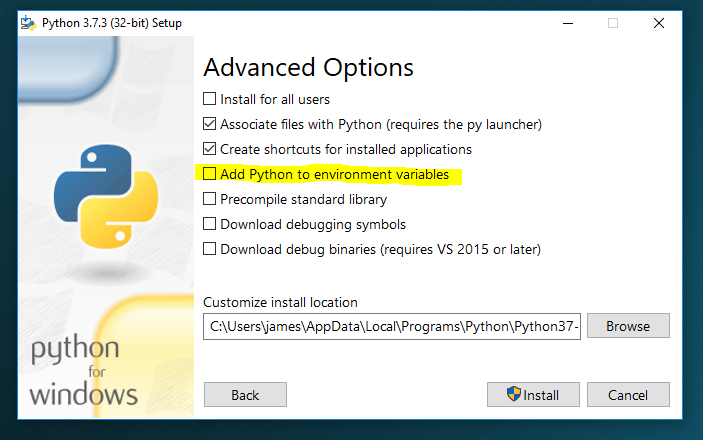Minimize the Python Setup window

point(567,22)
